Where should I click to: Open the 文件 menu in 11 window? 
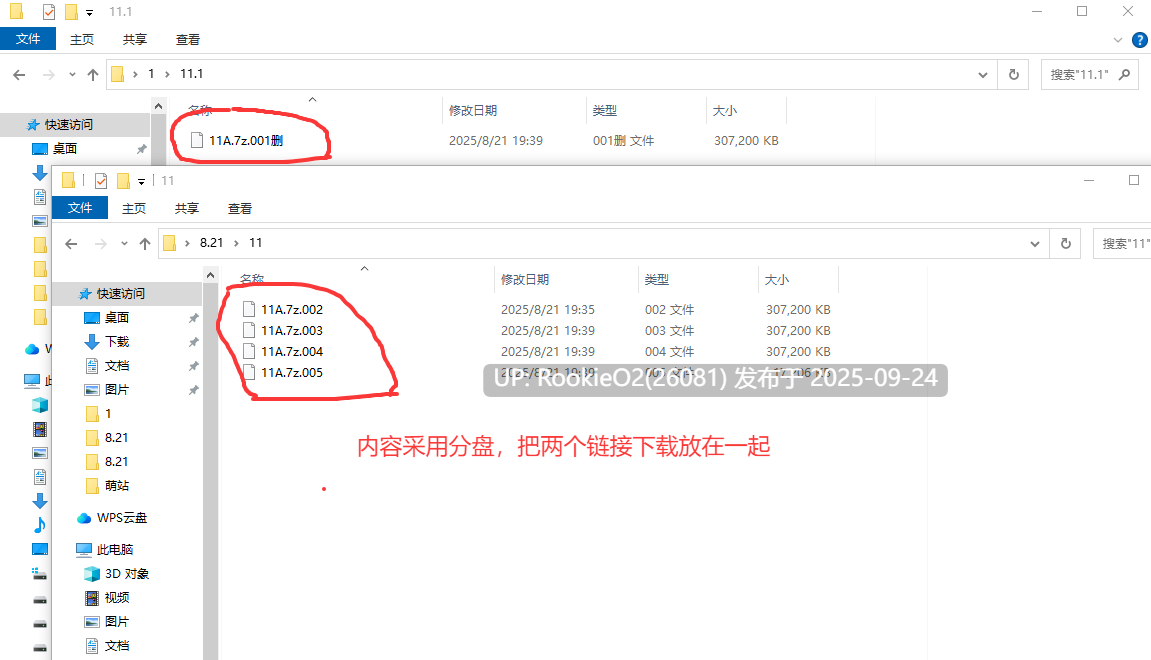(x=80, y=208)
